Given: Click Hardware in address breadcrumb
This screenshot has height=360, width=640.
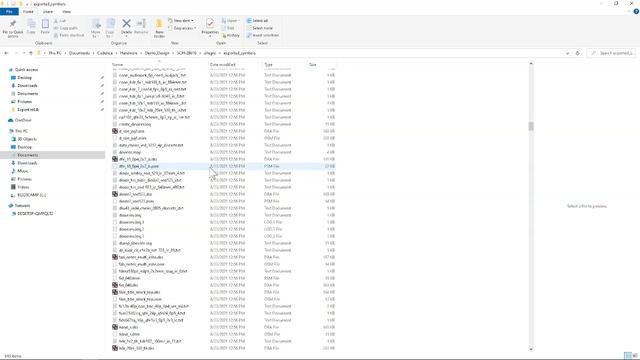Looking at the screenshot, I should [x=129, y=53].
